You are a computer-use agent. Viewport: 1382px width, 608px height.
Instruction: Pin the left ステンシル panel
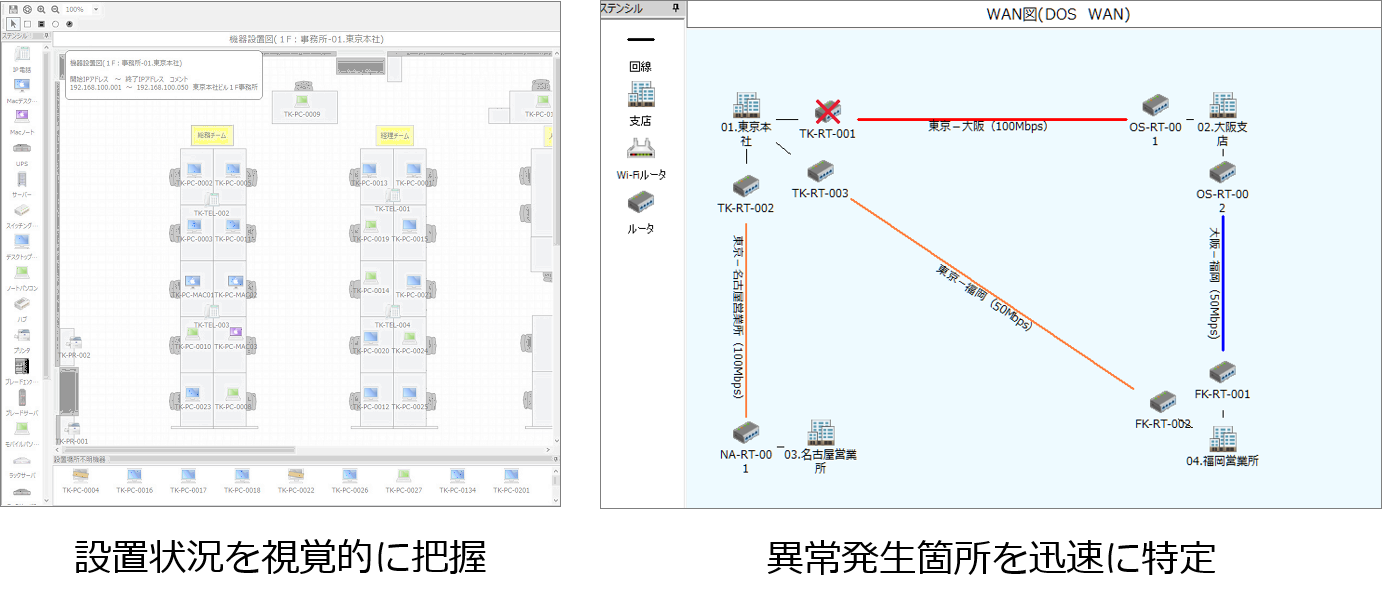(46, 35)
